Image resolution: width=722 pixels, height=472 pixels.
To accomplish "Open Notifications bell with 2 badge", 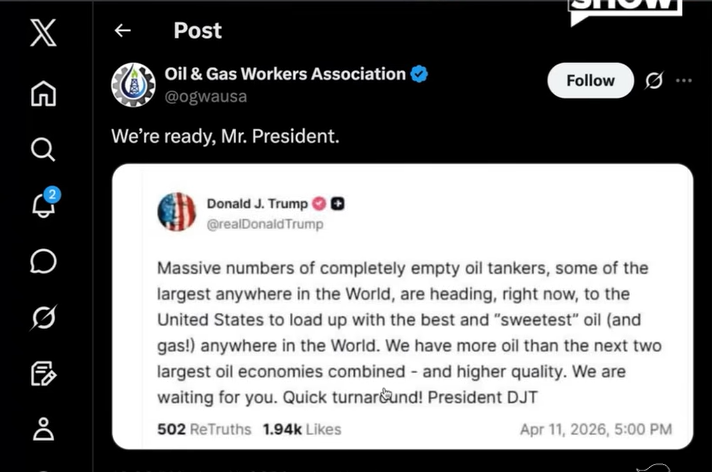I will pos(45,203).
